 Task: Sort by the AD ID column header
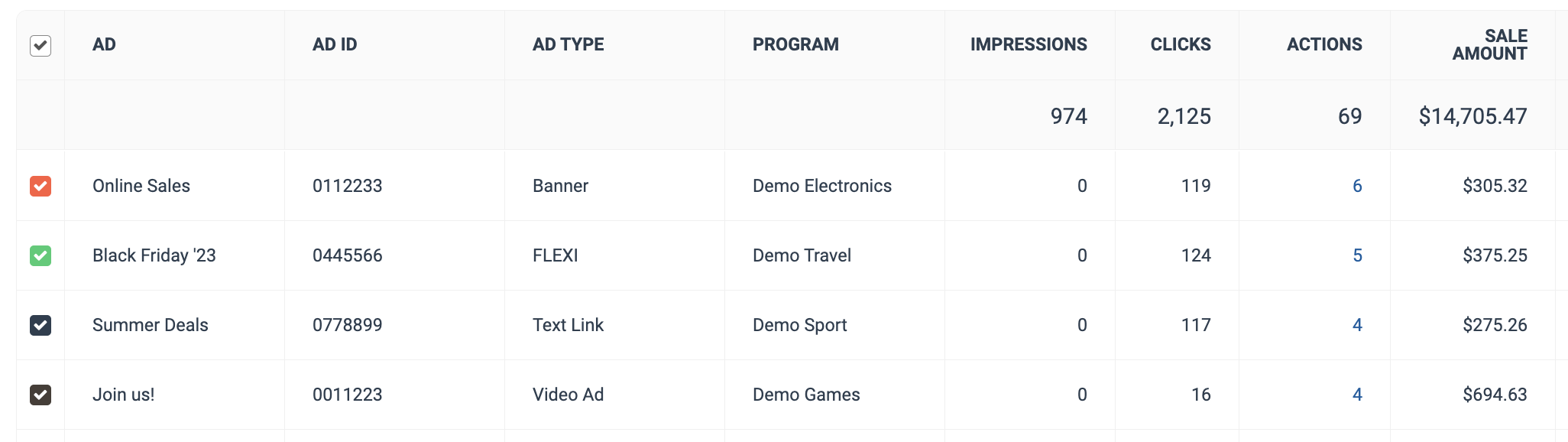(335, 44)
